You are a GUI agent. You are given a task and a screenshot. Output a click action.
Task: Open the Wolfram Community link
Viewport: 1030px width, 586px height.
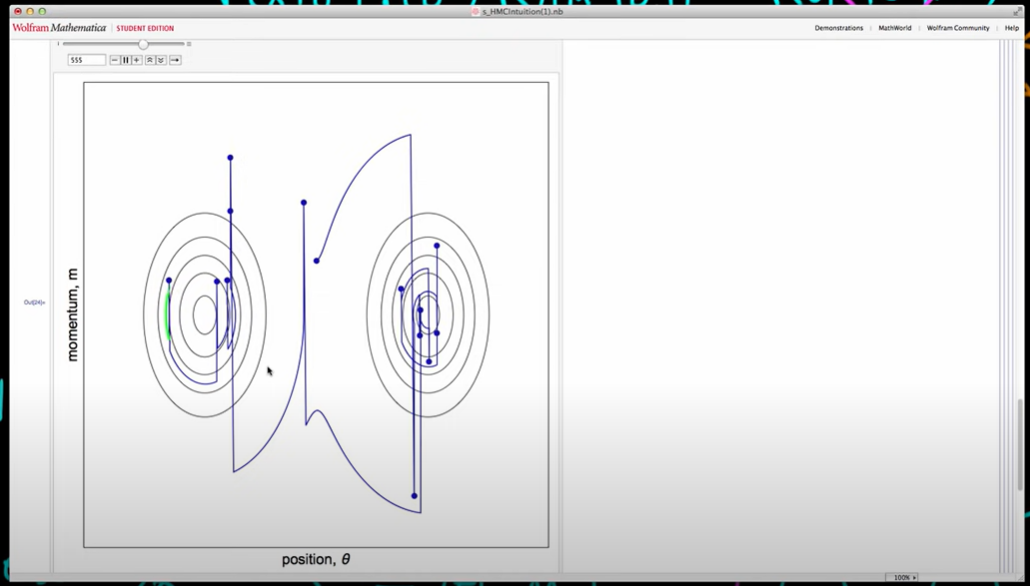coord(958,28)
